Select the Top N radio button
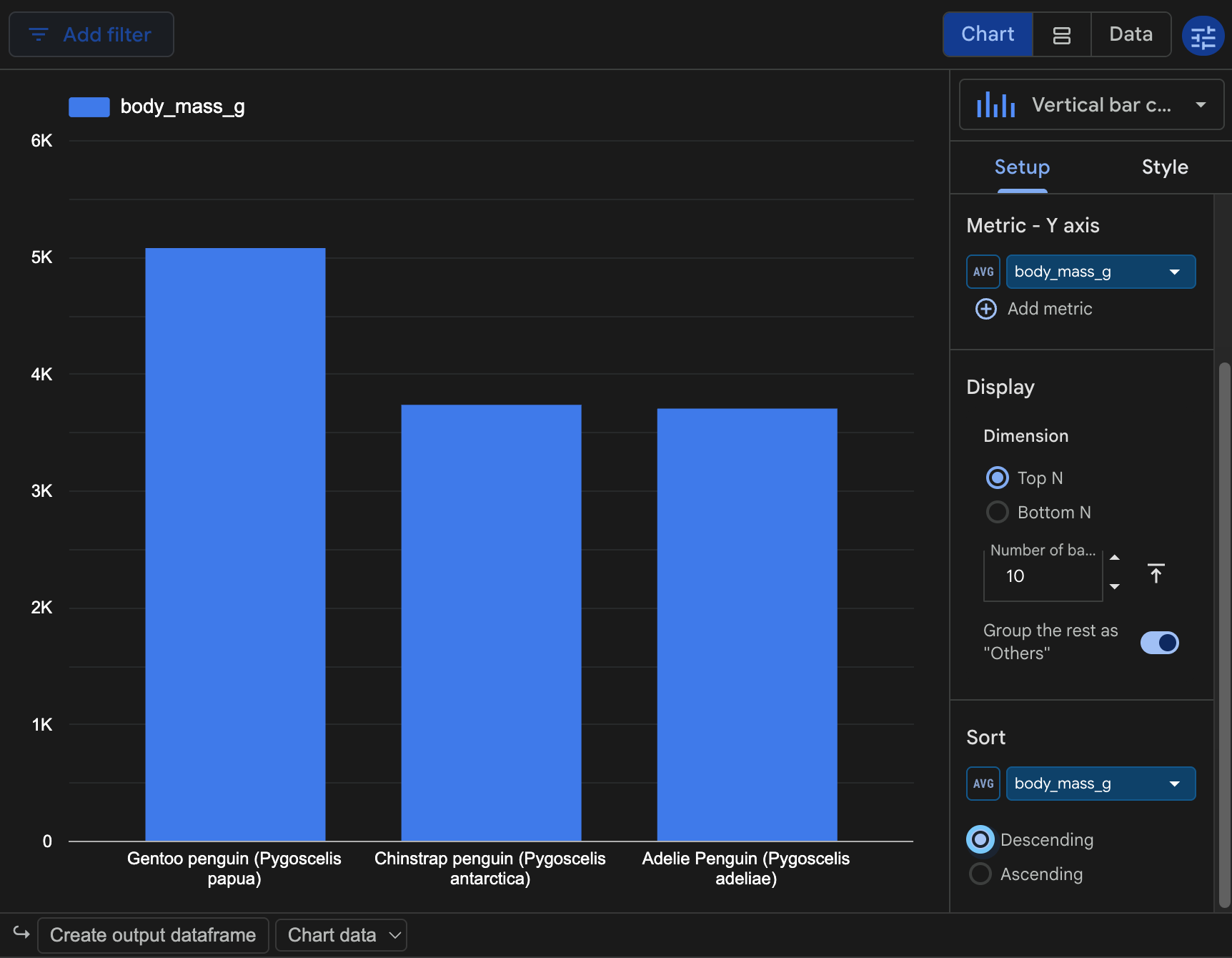The width and height of the screenshot is (1232, 958). tap(998, 478)
